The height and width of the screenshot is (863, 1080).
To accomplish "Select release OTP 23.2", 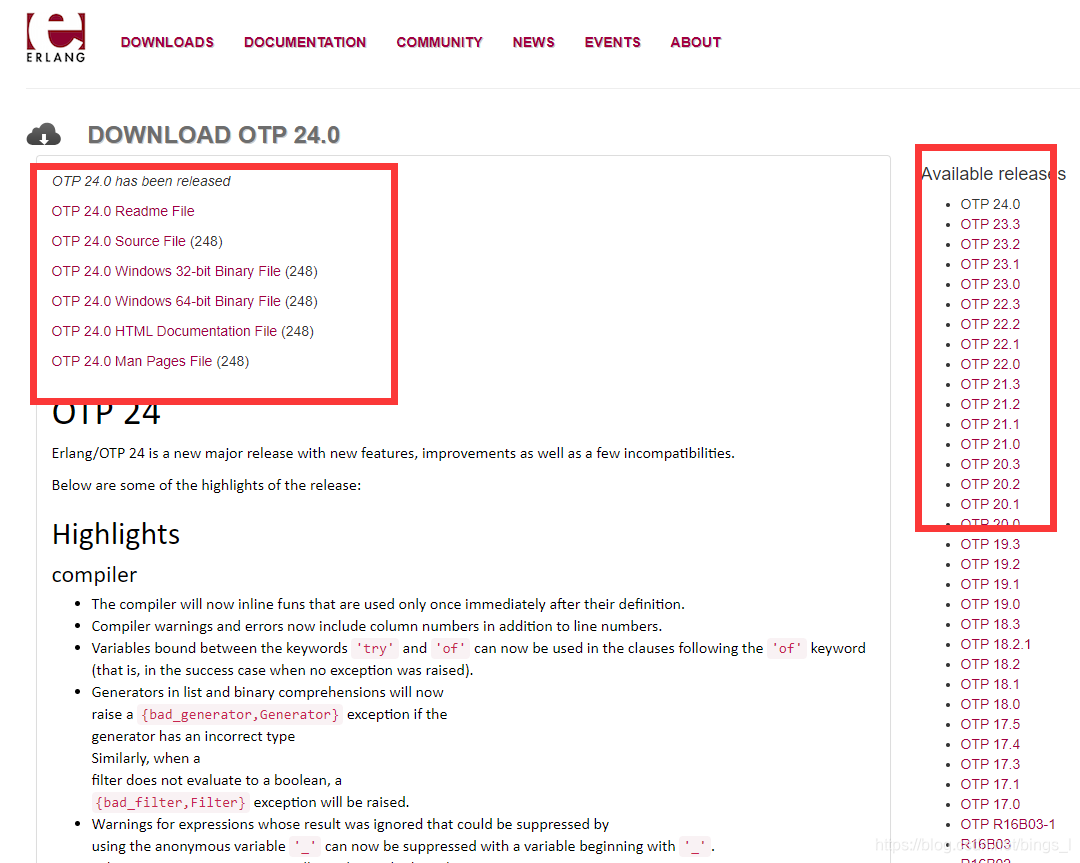I will tap(990, 245).
